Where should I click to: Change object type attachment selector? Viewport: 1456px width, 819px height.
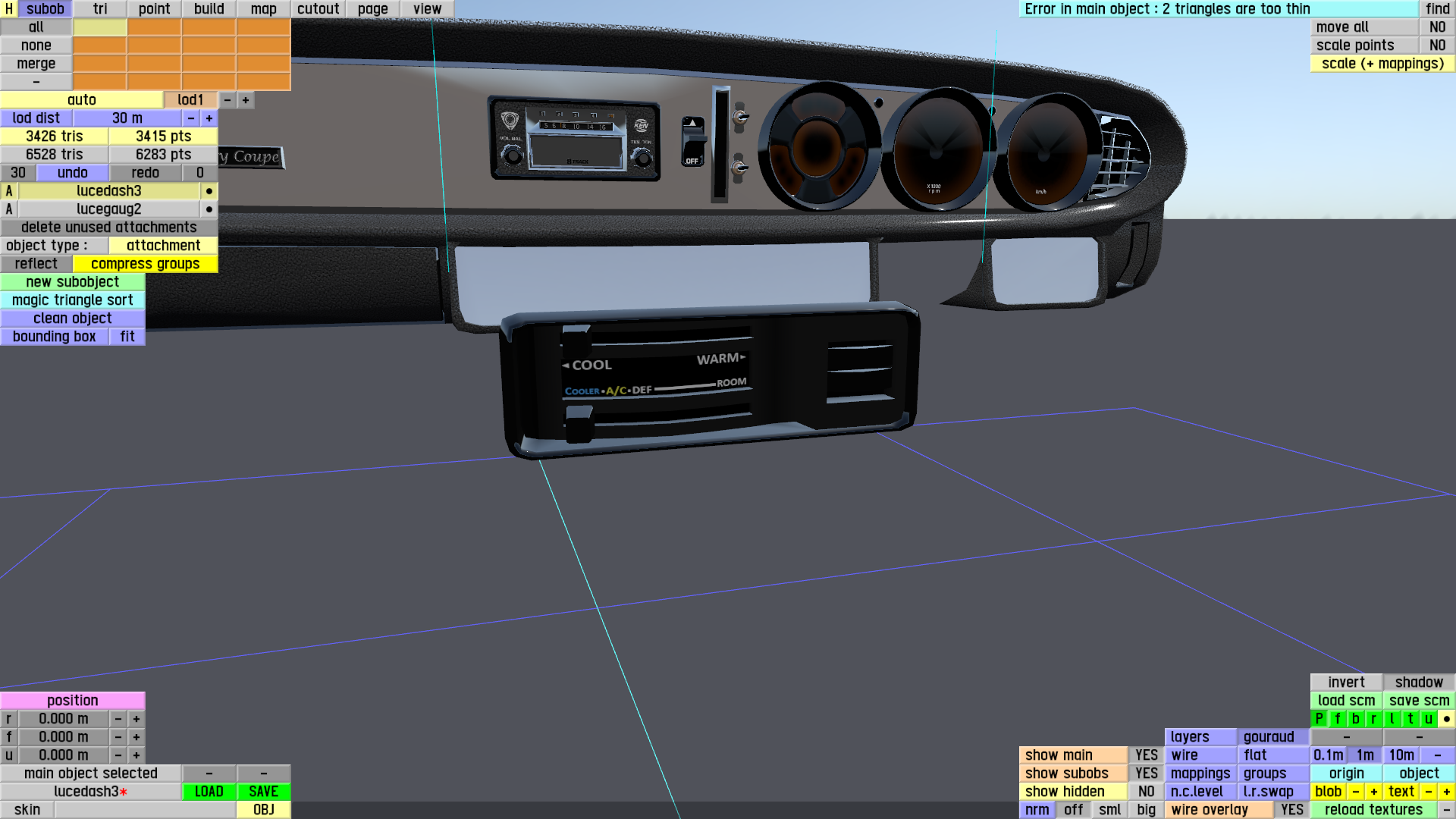(163, 246)
